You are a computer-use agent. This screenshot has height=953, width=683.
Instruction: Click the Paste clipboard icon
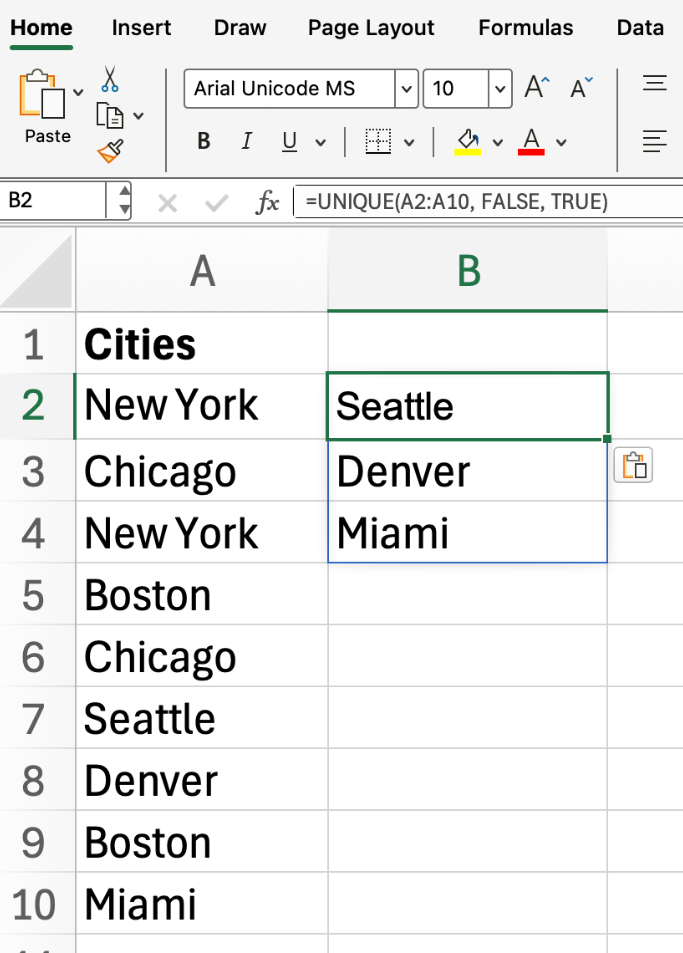pyautogui.click(x=38, y=96)
